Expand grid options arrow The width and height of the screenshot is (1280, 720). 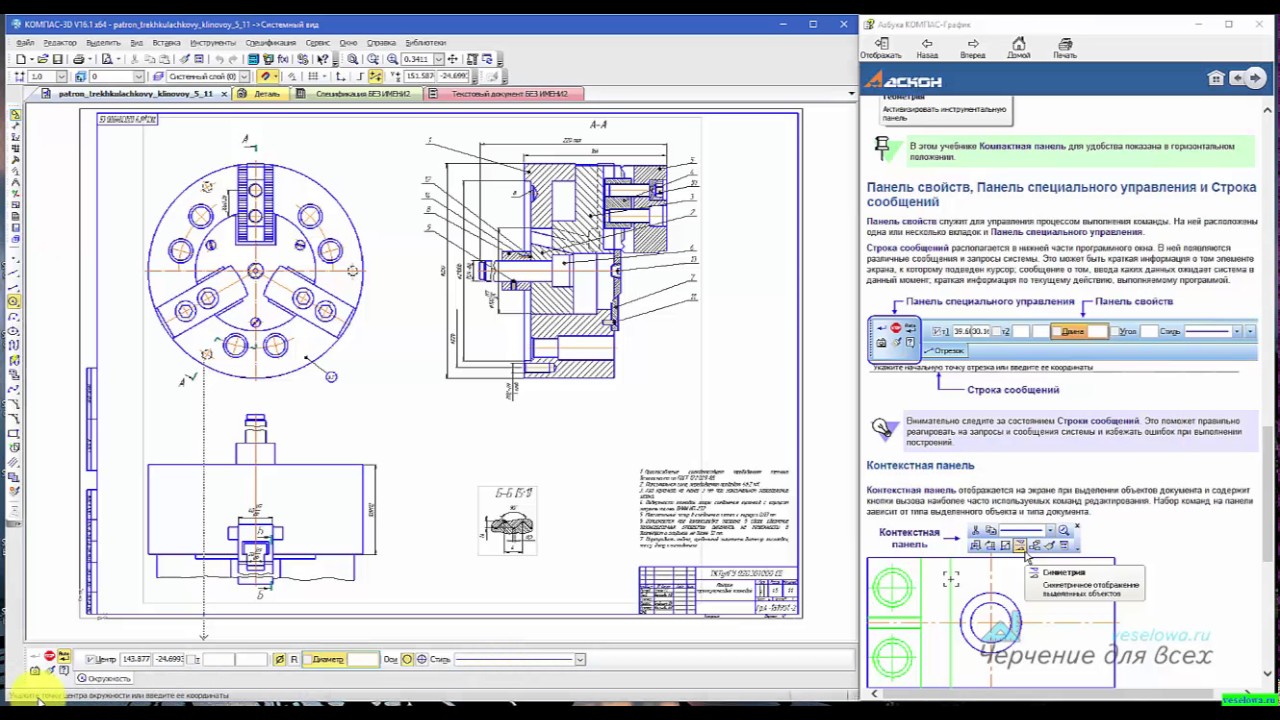pos(324,76)
